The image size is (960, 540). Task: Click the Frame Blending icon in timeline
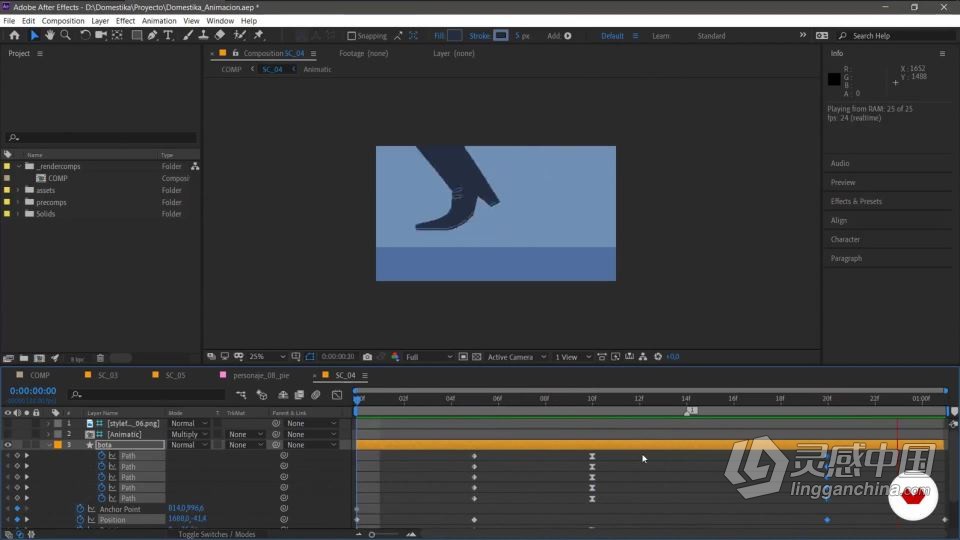coord(299,395)
